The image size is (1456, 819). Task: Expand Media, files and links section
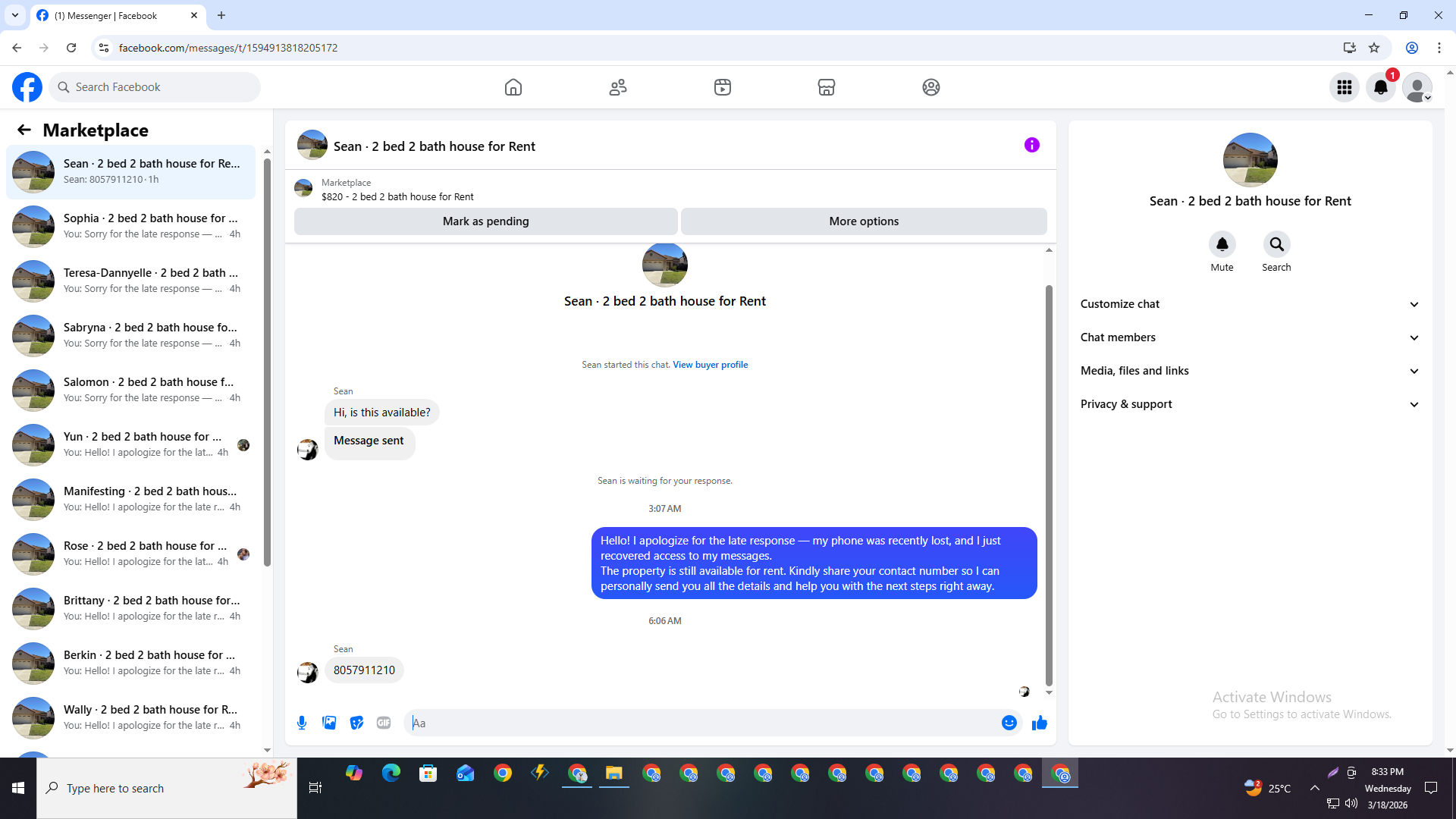tap(1249, 371)
